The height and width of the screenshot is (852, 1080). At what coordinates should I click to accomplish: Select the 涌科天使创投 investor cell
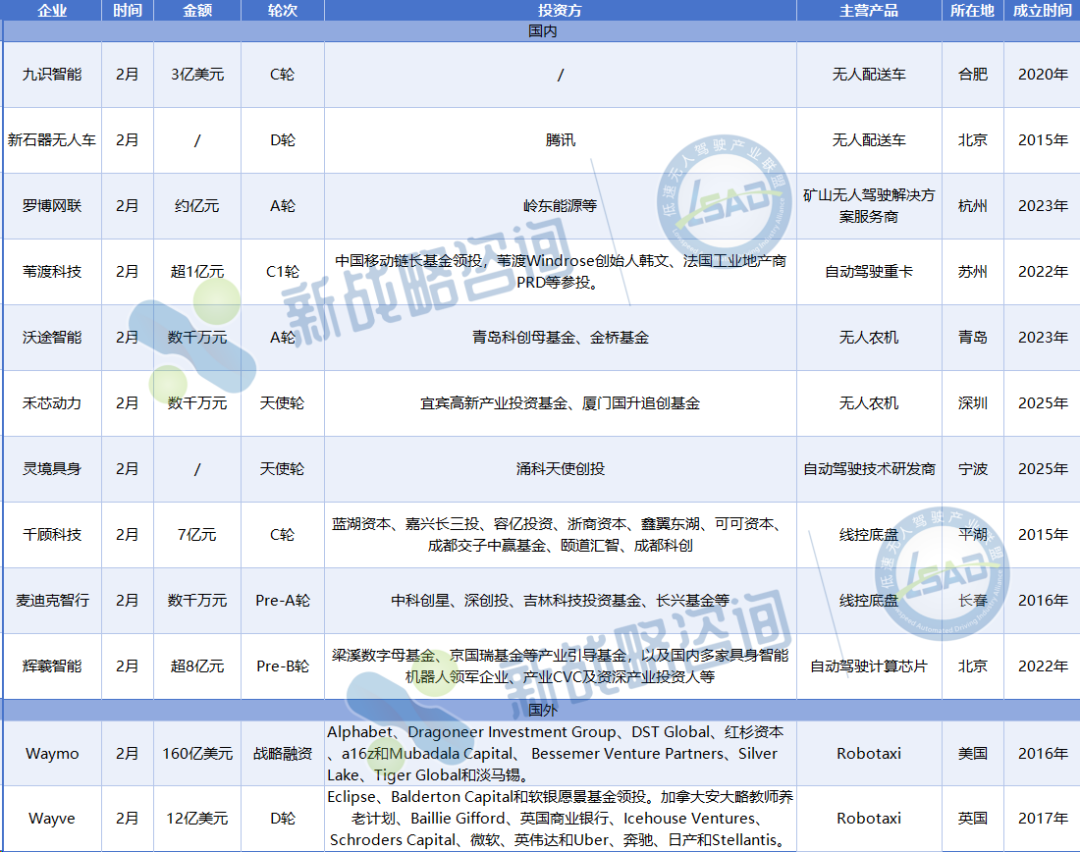(560, 468)
